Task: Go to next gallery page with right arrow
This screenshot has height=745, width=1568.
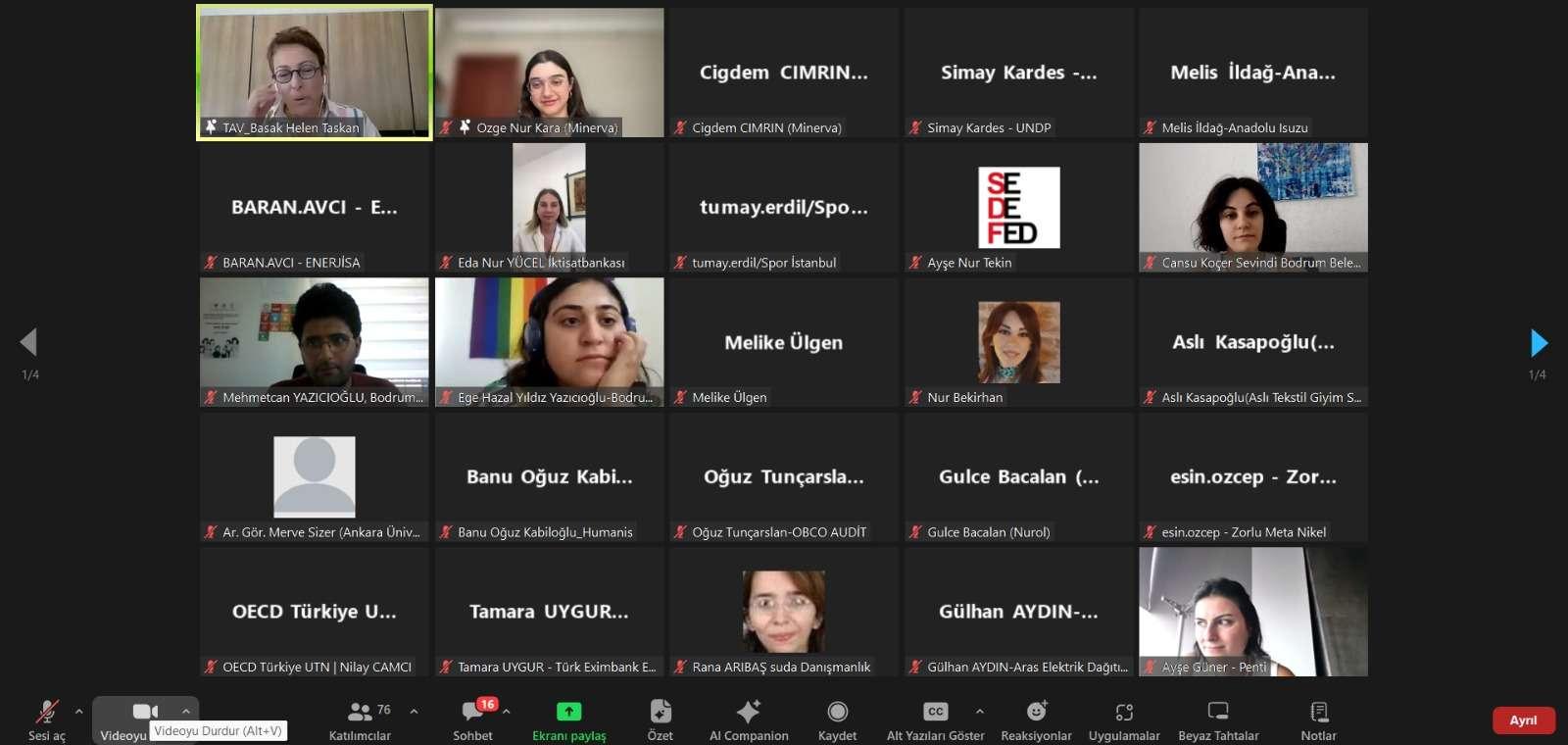Action: pos(1539,342)
